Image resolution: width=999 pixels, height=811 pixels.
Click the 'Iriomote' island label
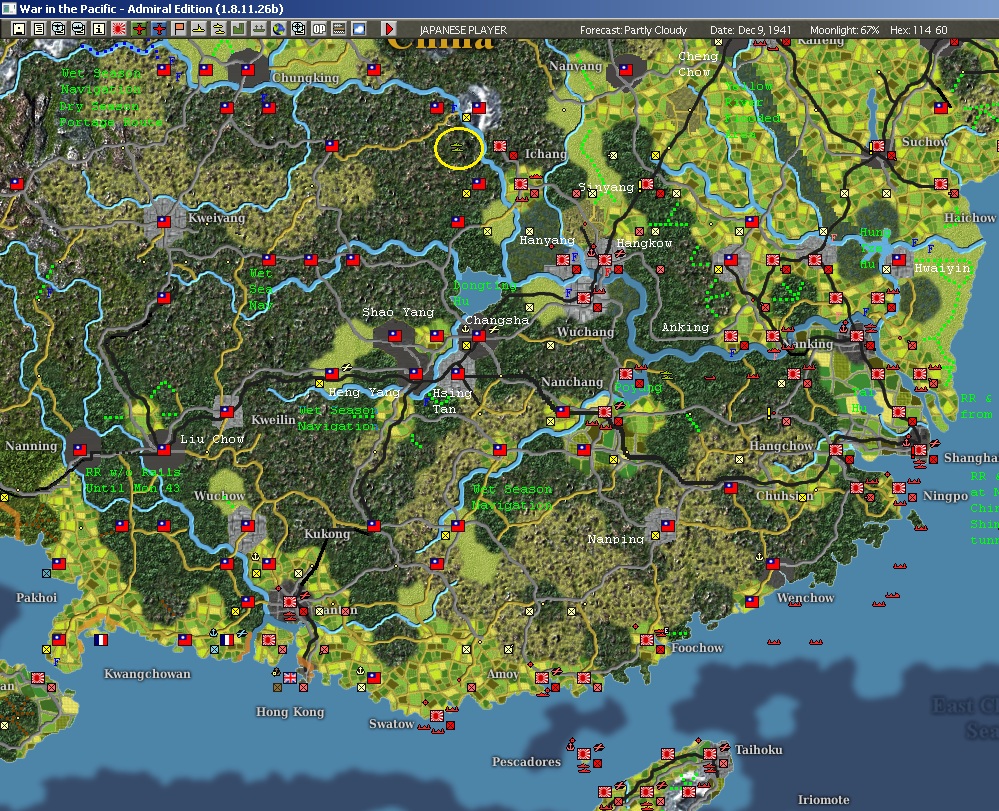tap(823, 800)
